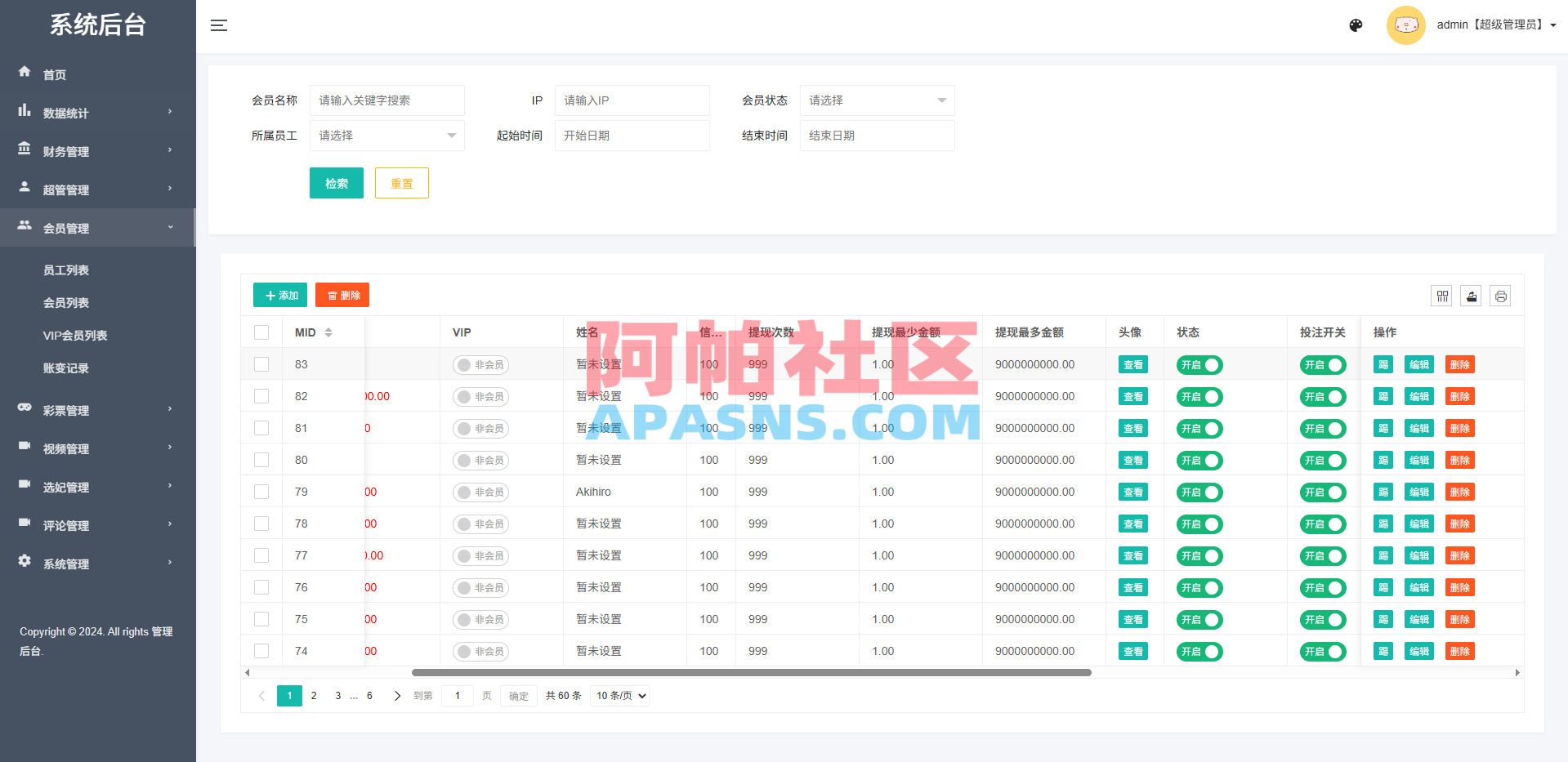Viewport: 1568px width, 762px height.
Task: Click the 会员名称 keyword search field
Action: tap(386, 100)
